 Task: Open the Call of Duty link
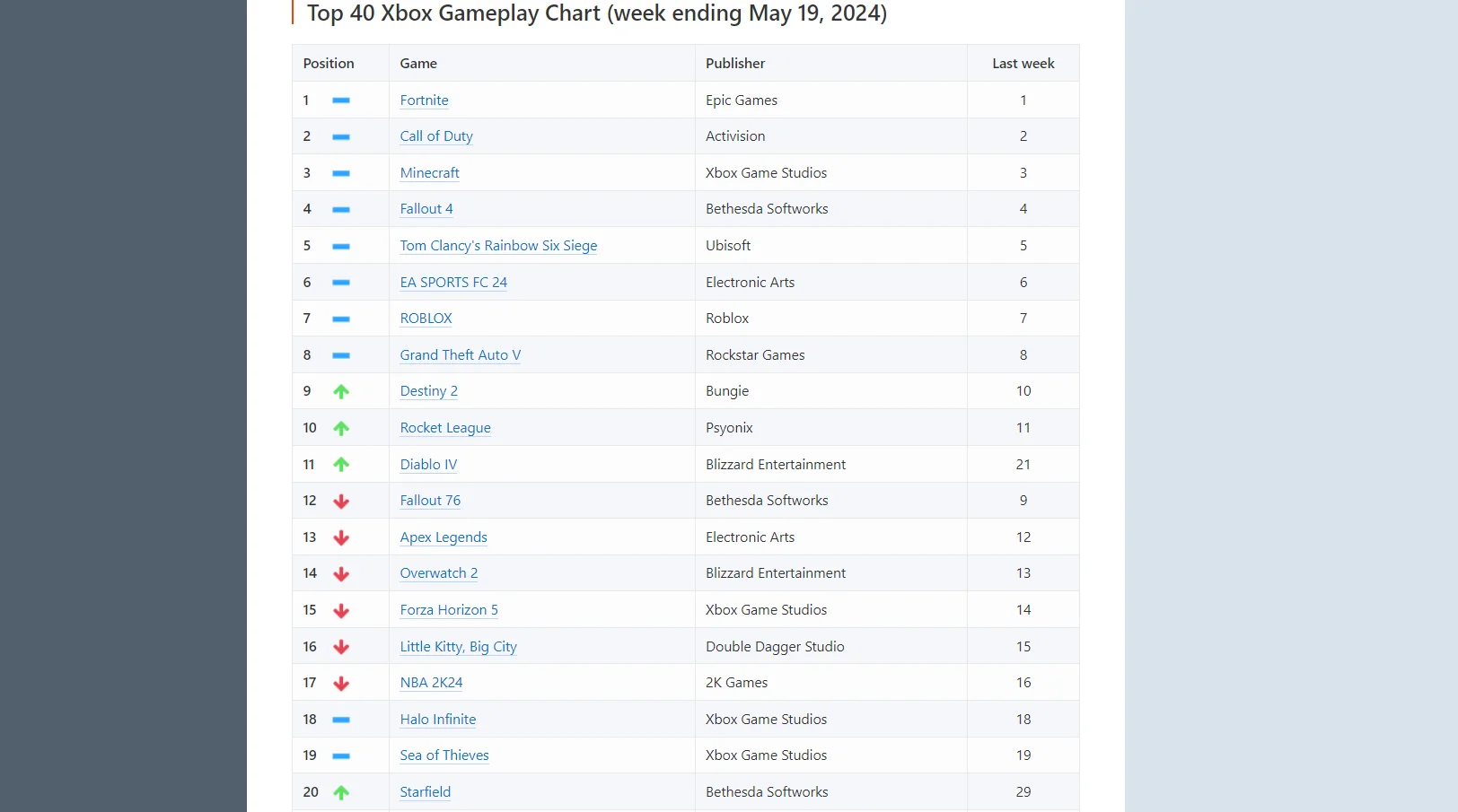pos(436,136)
